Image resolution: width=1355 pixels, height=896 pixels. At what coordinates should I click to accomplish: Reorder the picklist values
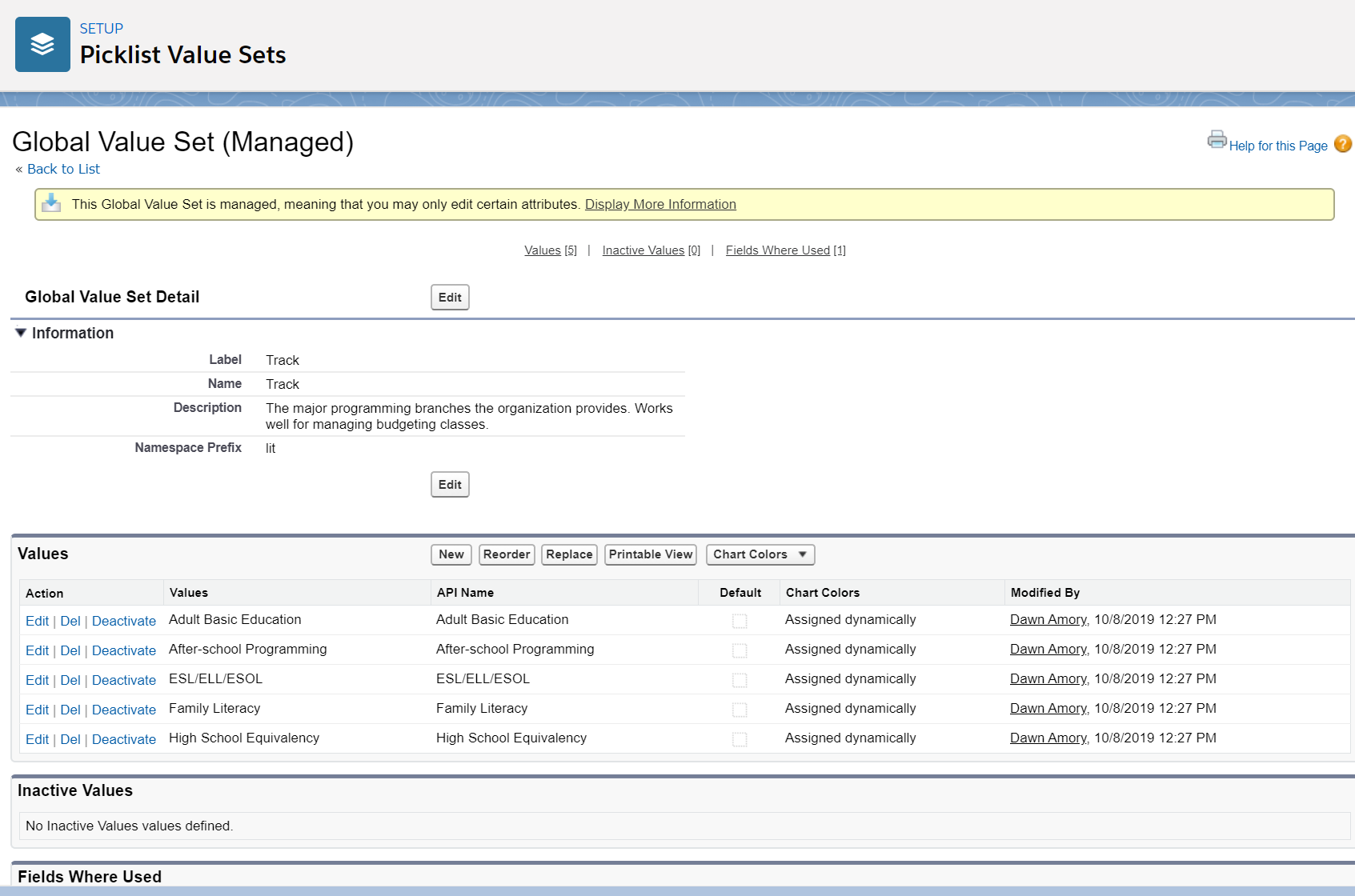click(506, 554)
